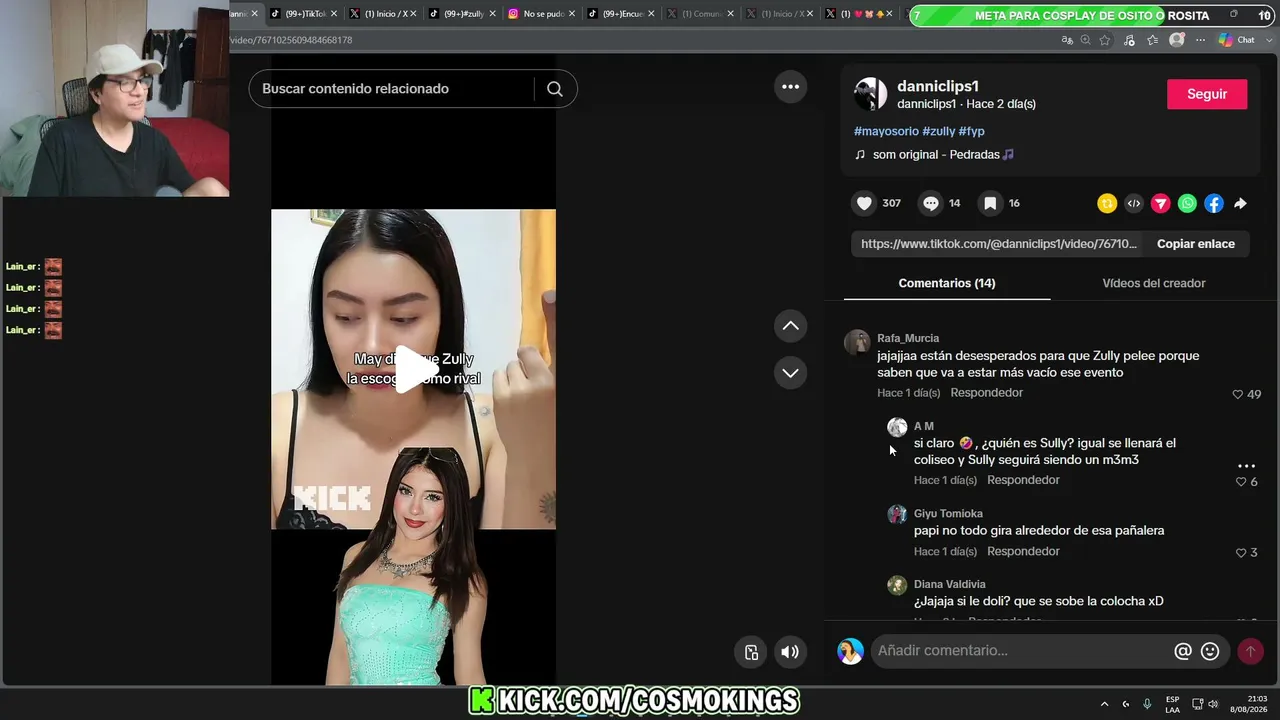This screenshot has width=1280, height=720.
Task: Save the video with the bookmark icon
Action: tap(990, 203)
